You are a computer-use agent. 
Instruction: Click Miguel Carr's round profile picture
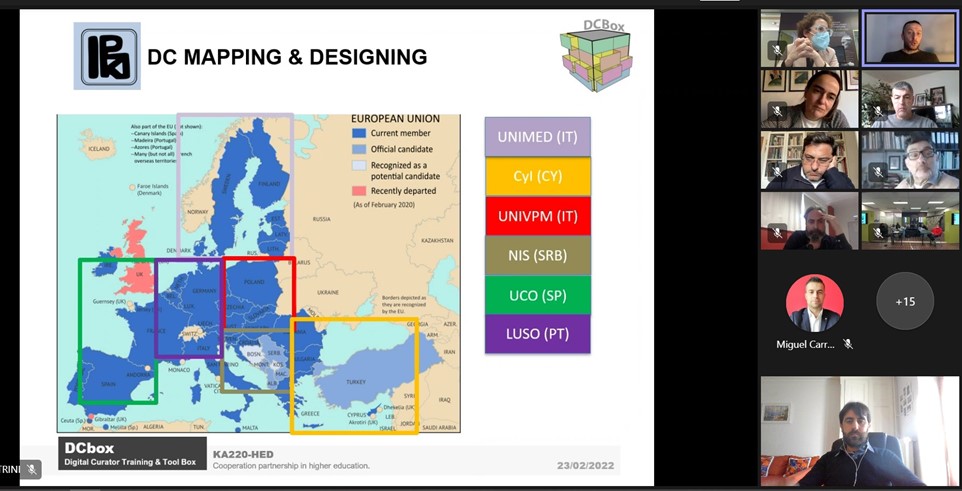(814, 302)
